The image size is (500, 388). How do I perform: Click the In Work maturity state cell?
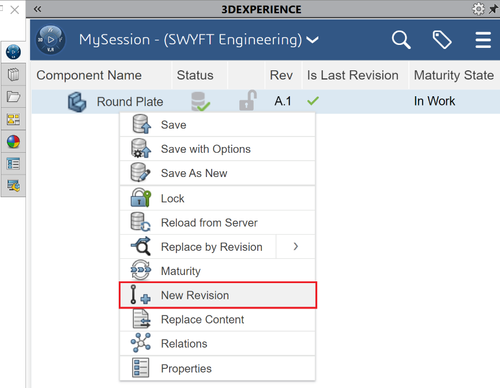click(434, 101)
